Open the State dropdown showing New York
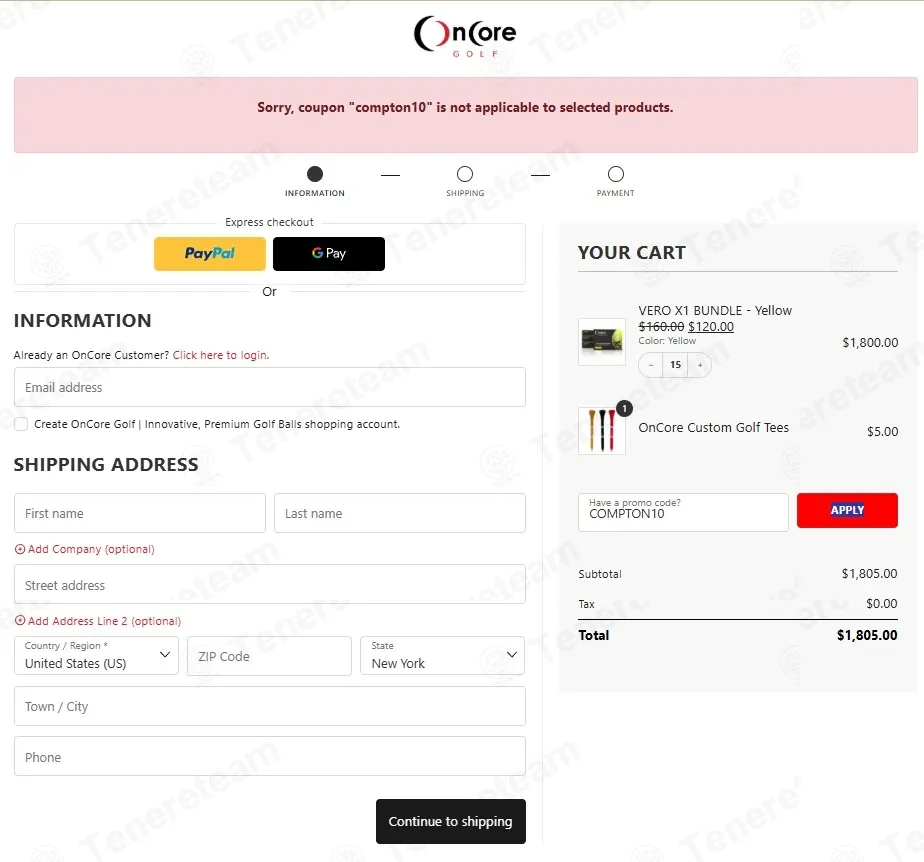Image resolution: width=924 pixels, height=862 pixels. (443, 656)
